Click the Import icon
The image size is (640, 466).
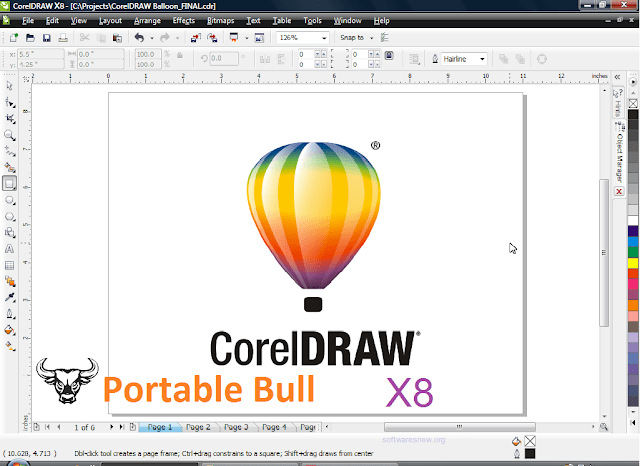(196, 38)
